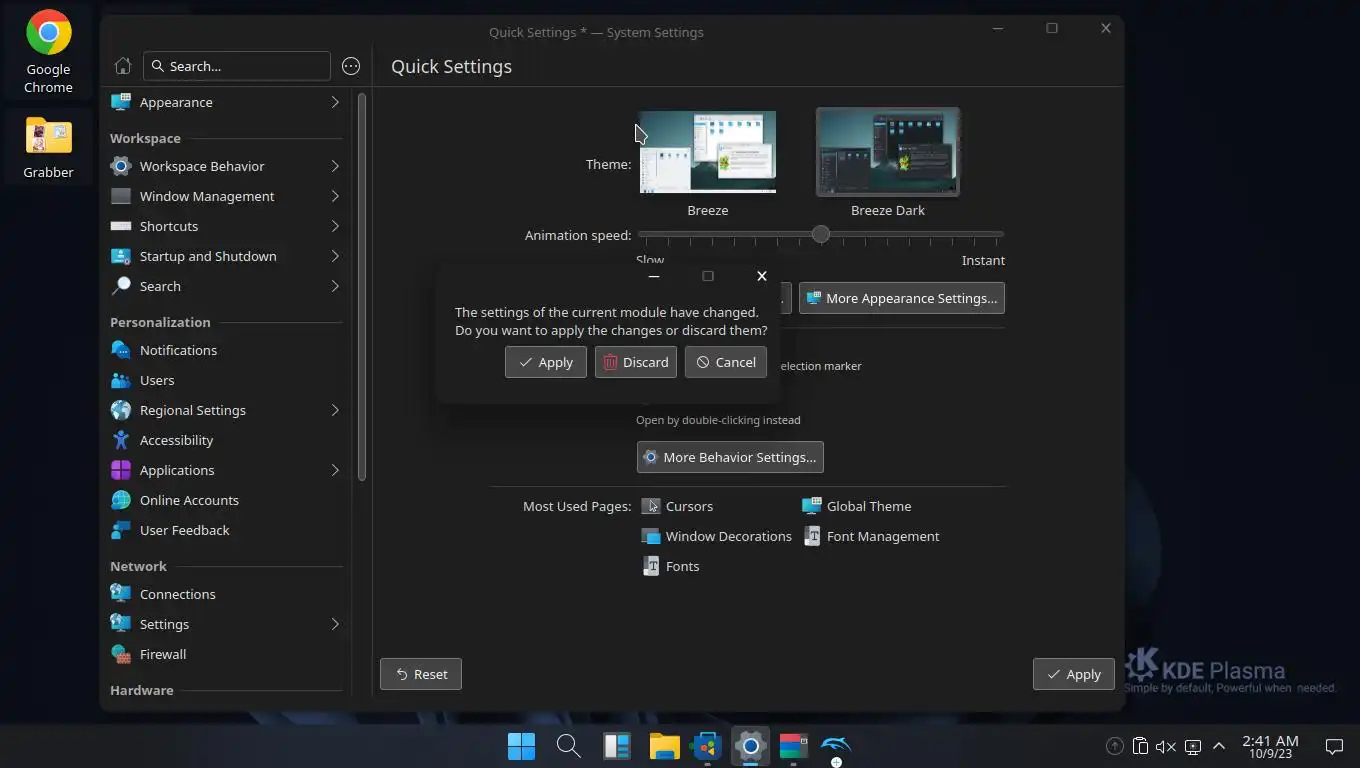Launch the file manager from taskbar
This screenshot has height=768, width=1360.
664,746
